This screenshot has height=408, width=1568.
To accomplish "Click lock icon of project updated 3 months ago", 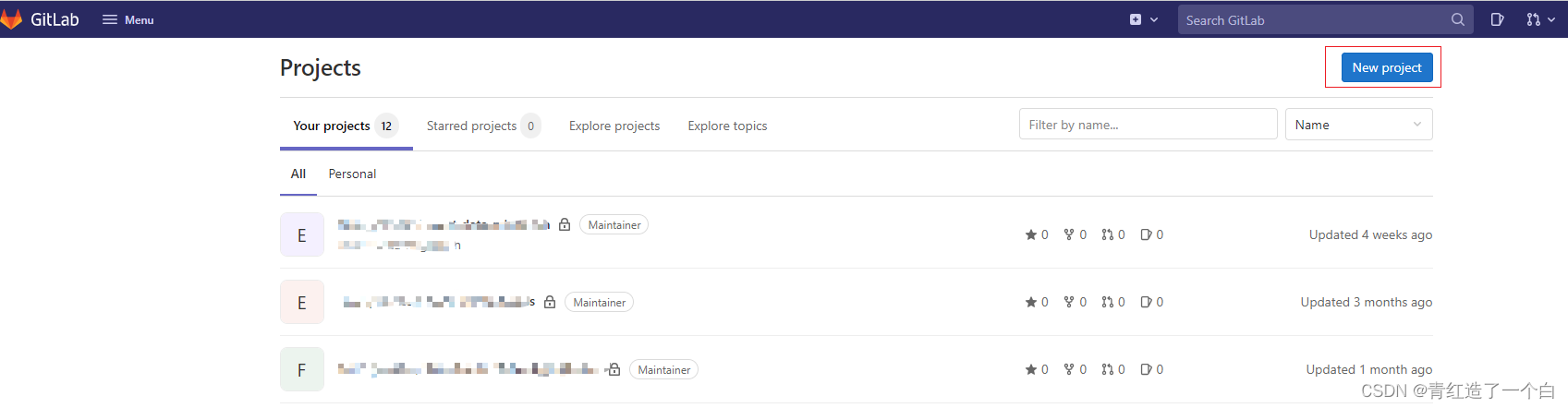I will point(550,302).
